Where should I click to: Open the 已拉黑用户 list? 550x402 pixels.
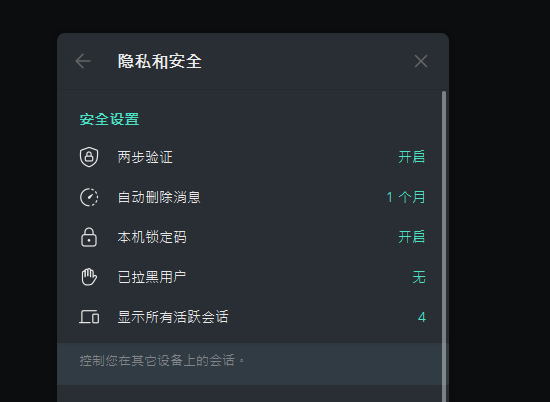[x=249, y=277]
